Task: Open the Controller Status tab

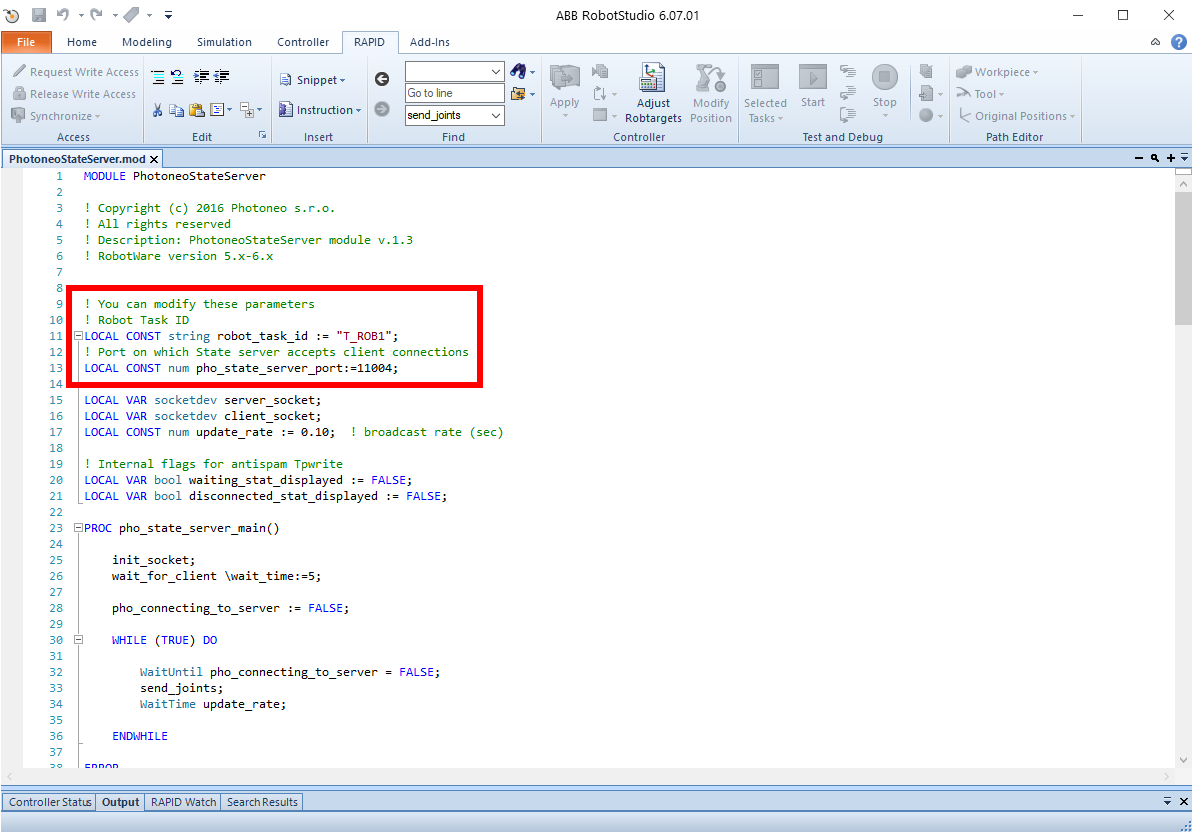Action: coord(50,802)
